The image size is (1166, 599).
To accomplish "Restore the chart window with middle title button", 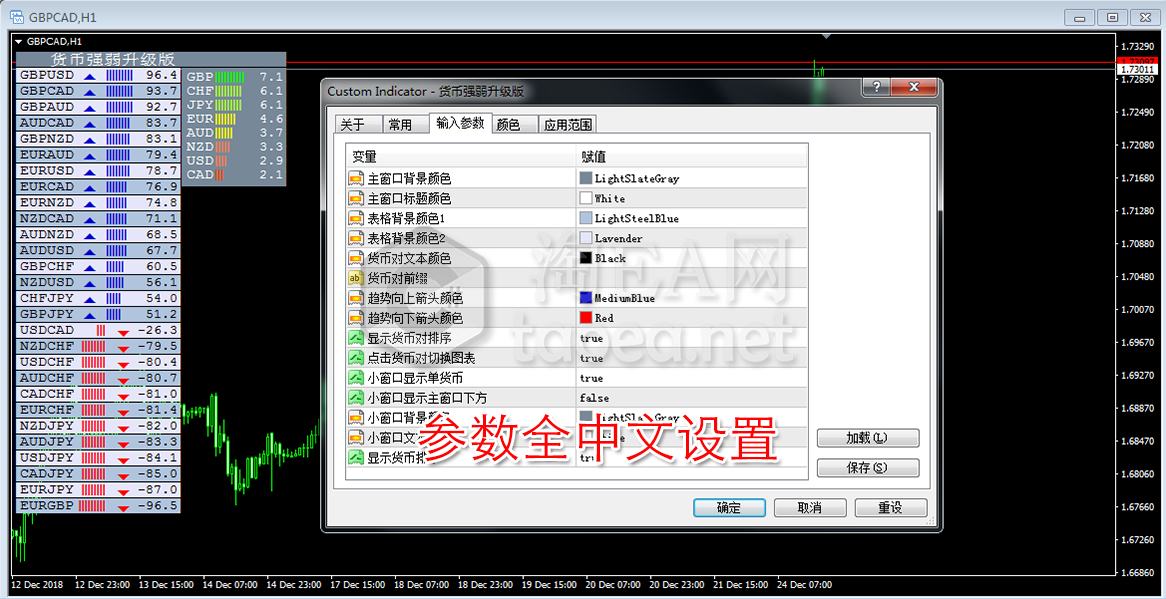I will click(1112, 17).
